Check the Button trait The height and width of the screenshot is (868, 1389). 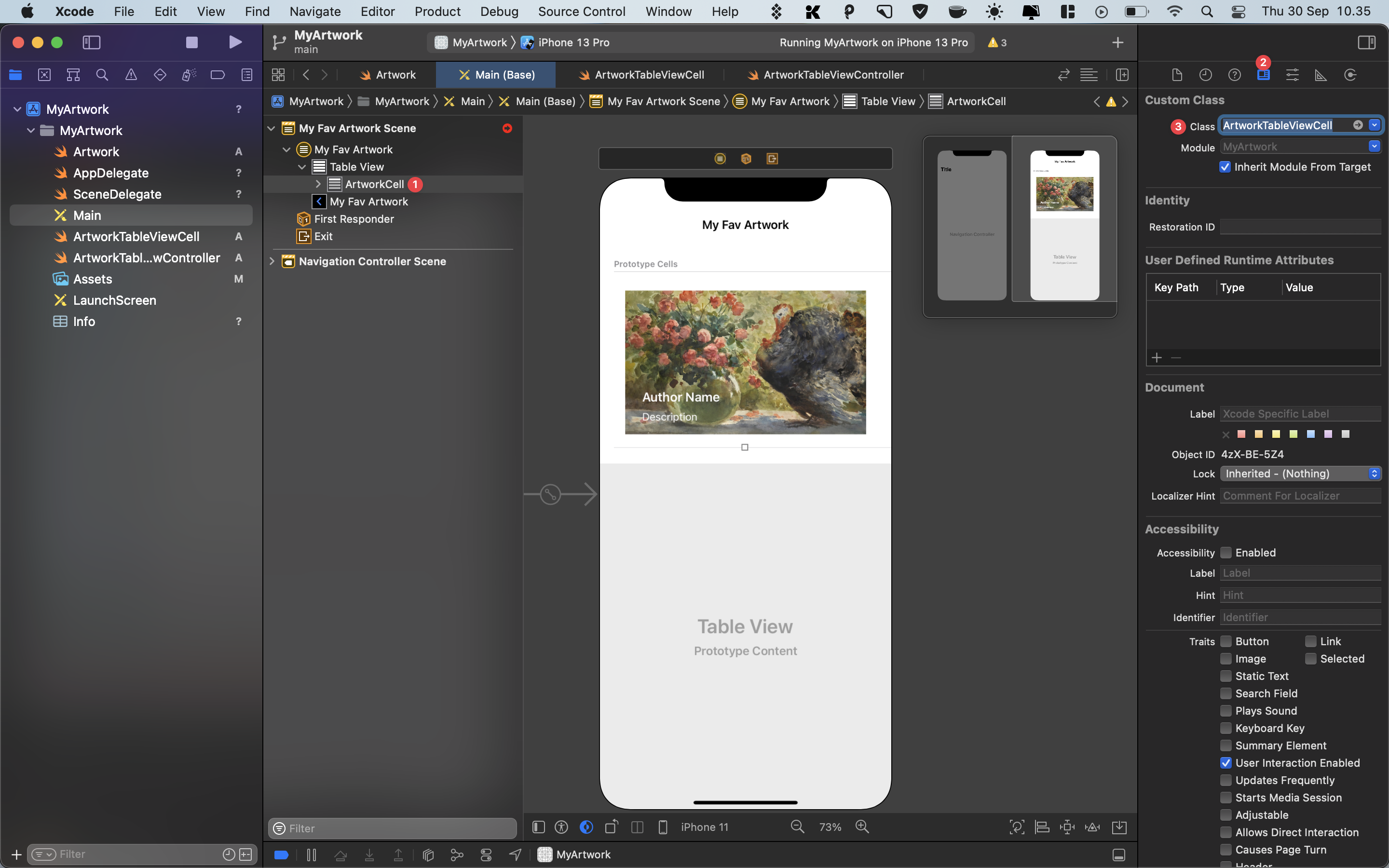(1226, 641)
